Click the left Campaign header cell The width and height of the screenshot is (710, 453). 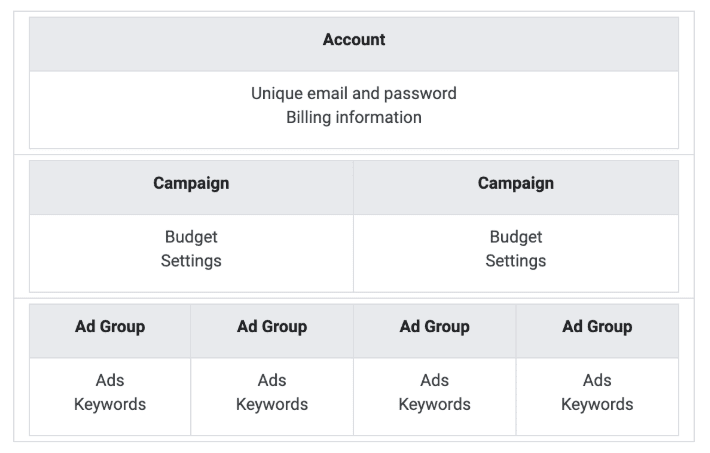click(x=191, y=184)
